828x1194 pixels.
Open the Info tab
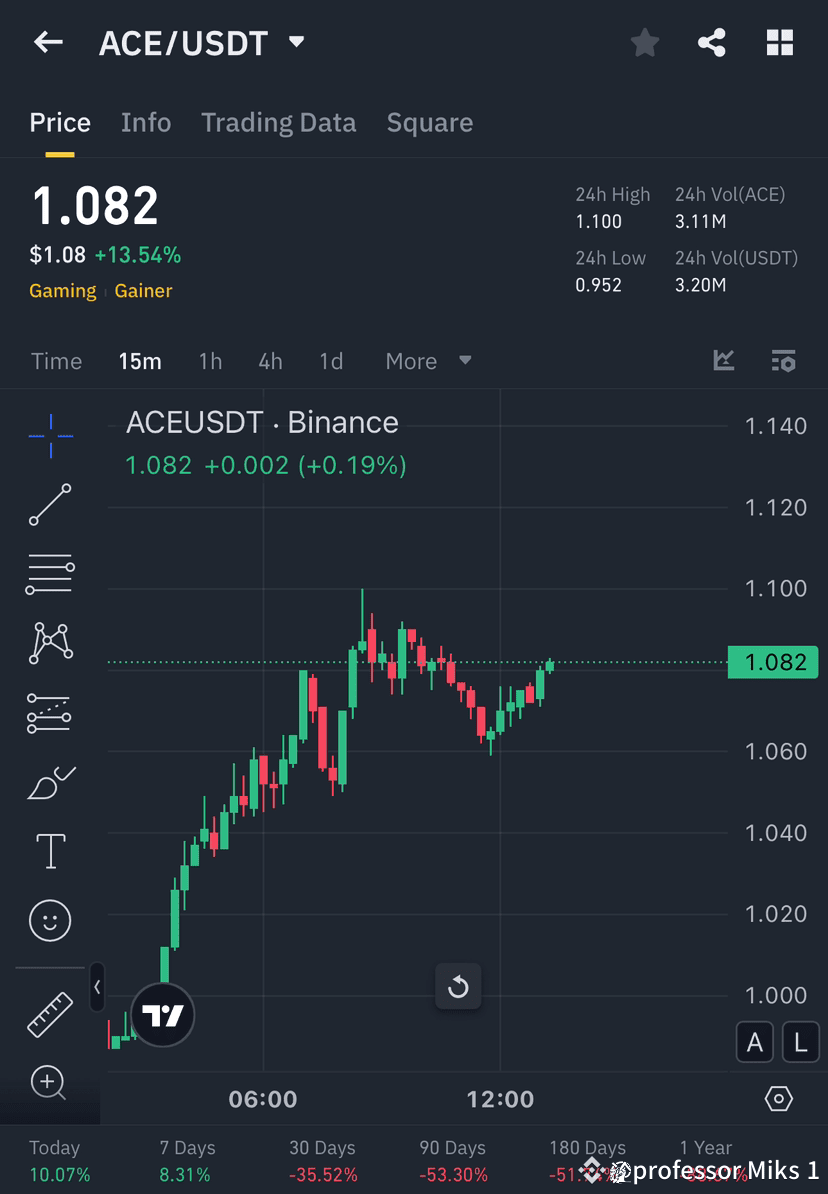[x=146, y=122]
